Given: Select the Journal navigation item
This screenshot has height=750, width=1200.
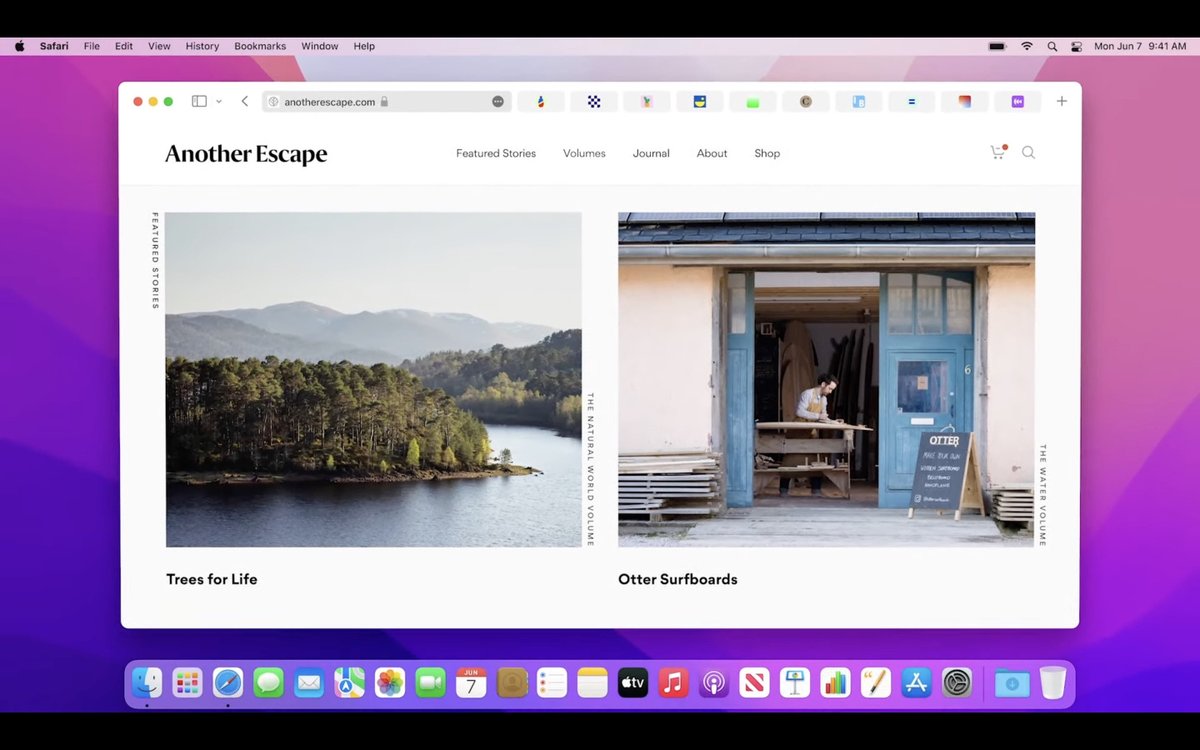Looking at the screenshot, I should 651,153.
